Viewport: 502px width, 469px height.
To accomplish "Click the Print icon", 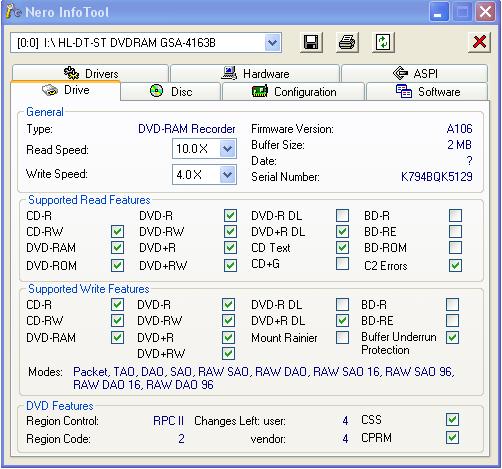I will point(347,43).
